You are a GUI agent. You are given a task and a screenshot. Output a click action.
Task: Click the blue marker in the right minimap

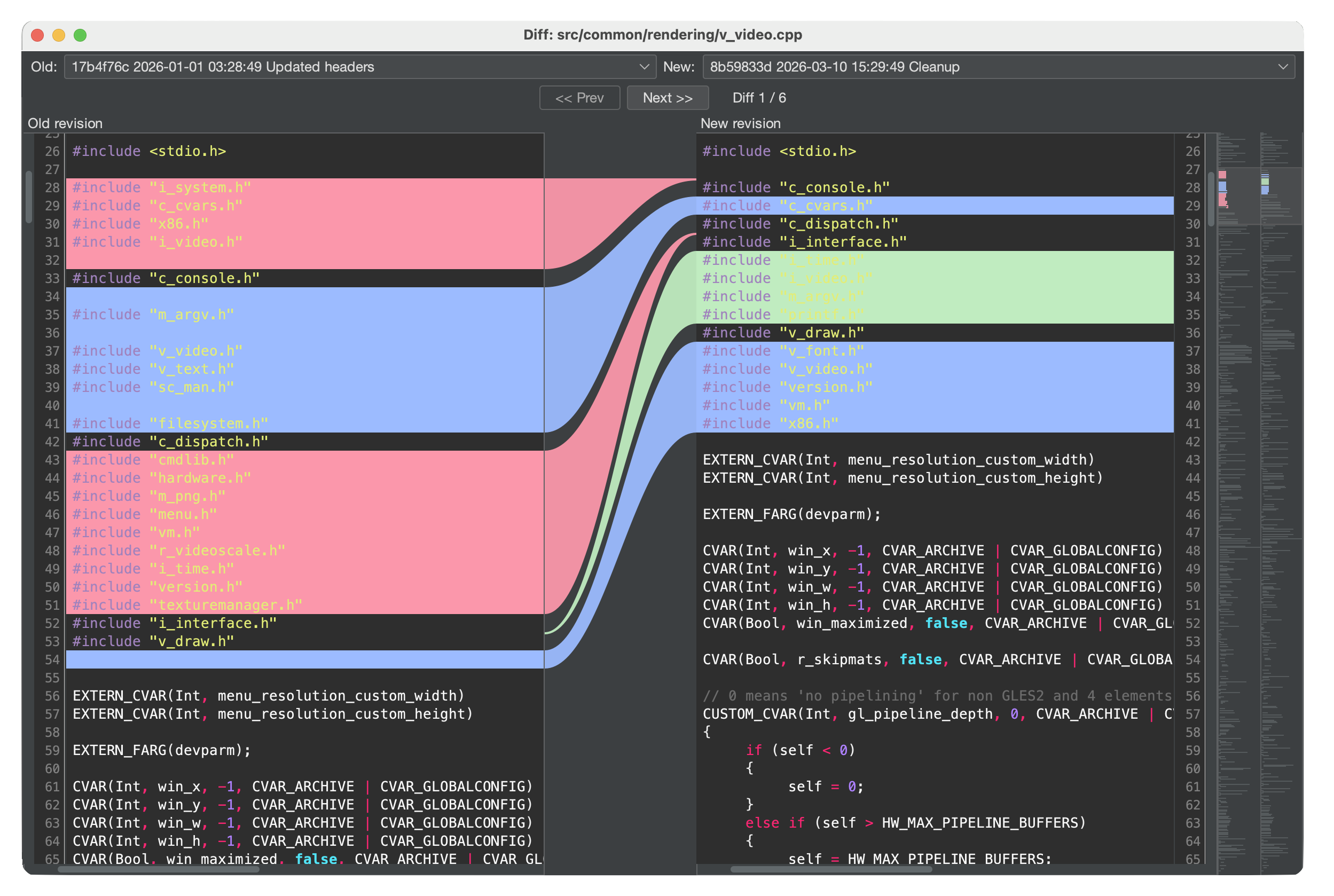point(1222,187)
